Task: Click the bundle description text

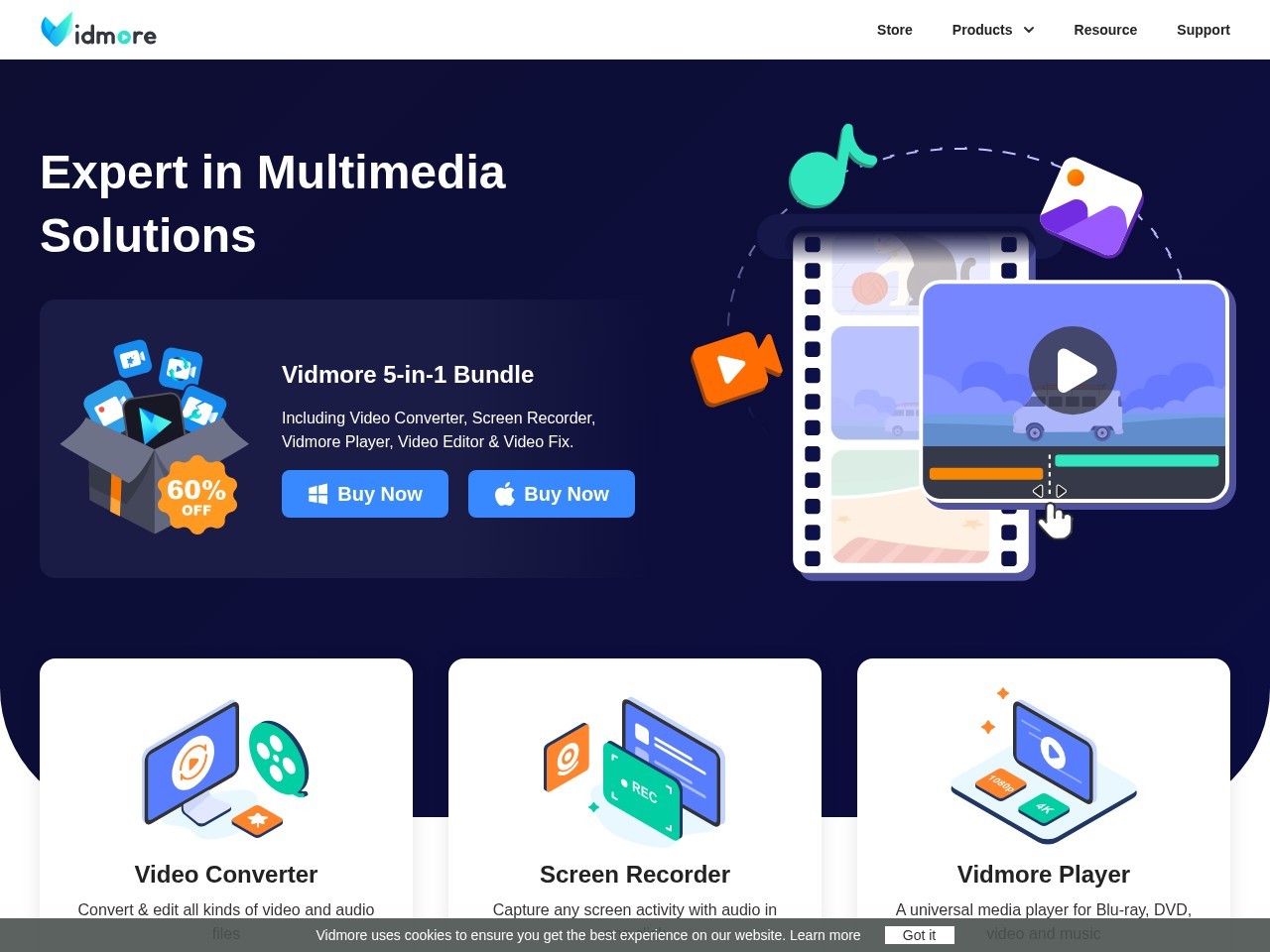Action: pyautogui.click(x=439, y=429)
